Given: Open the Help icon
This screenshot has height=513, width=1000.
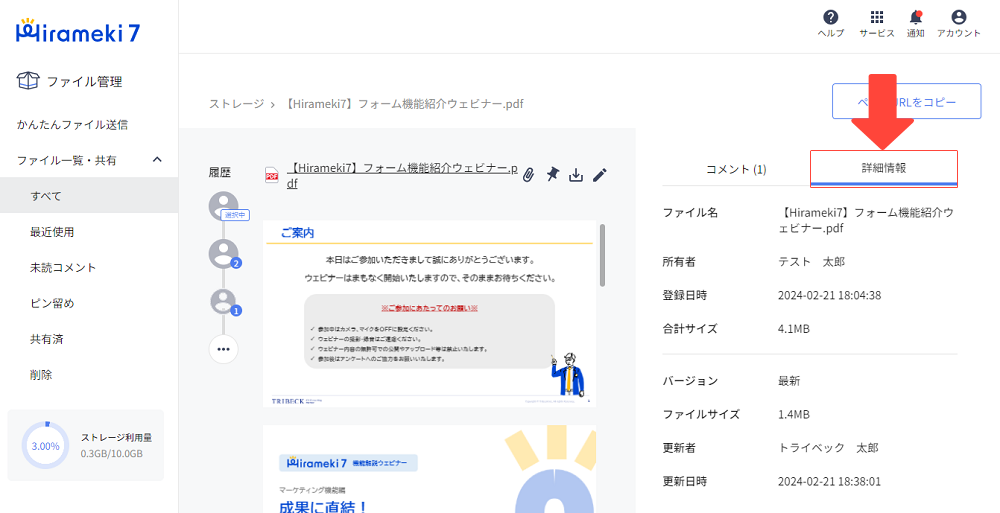Looking at the screenshot, I should click(x=830, y=18).
